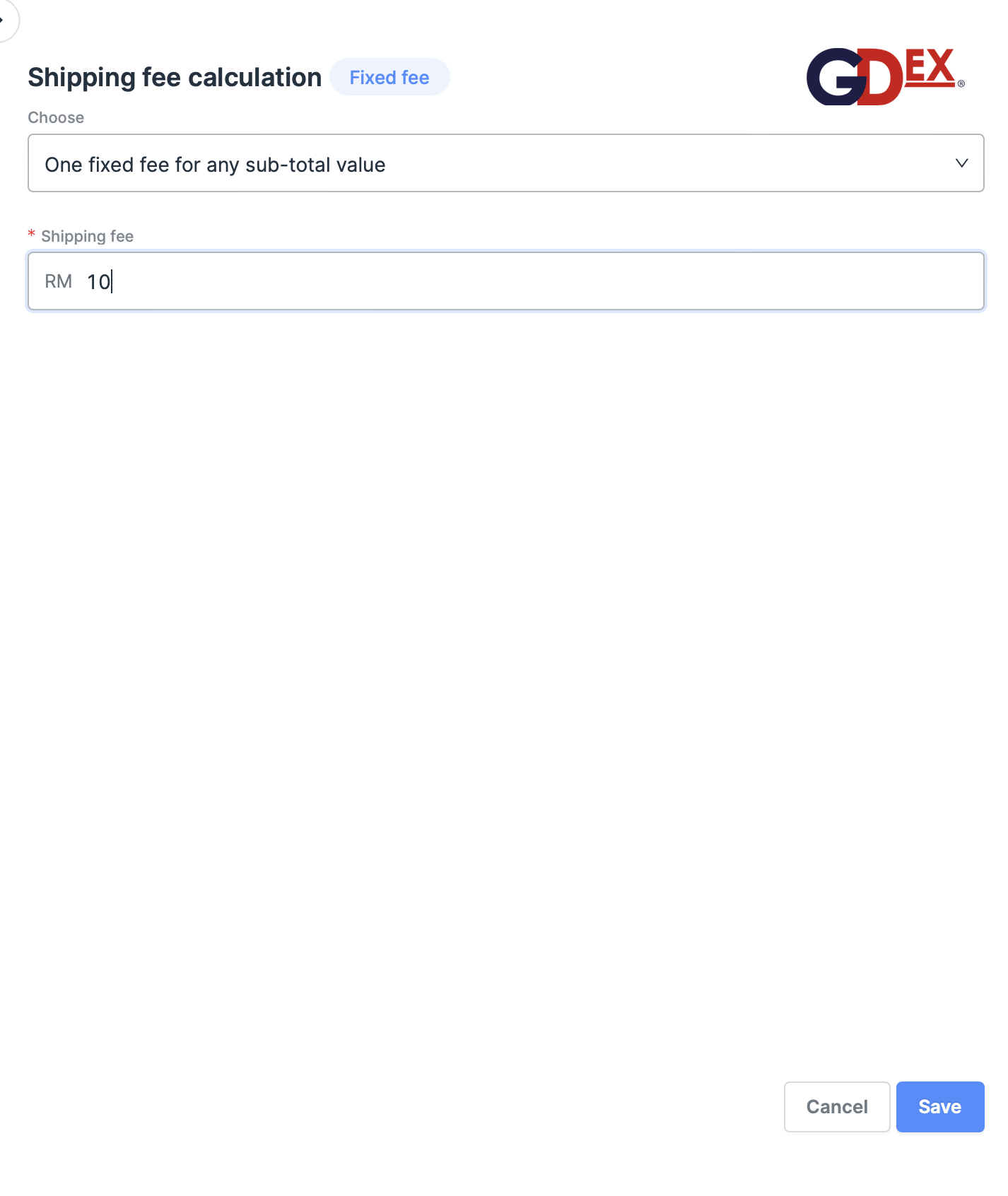Click the dropdown chevron arrow icon
Image resolution: width=1008 pixels, height=1196 pixels.
pos(961,163)
